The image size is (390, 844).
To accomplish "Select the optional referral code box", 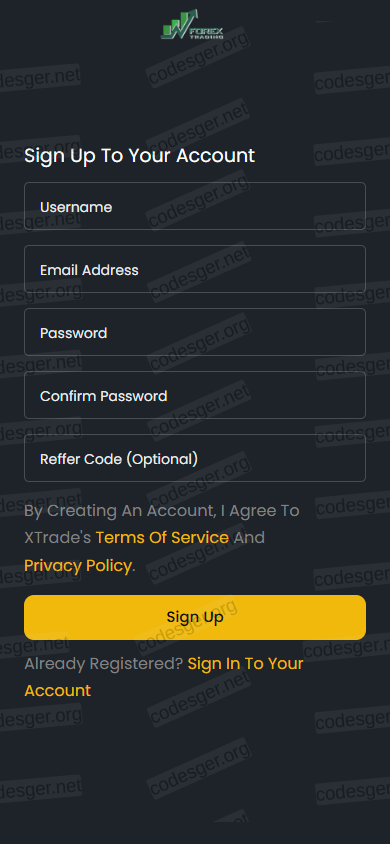I will [x=195, y=459].
